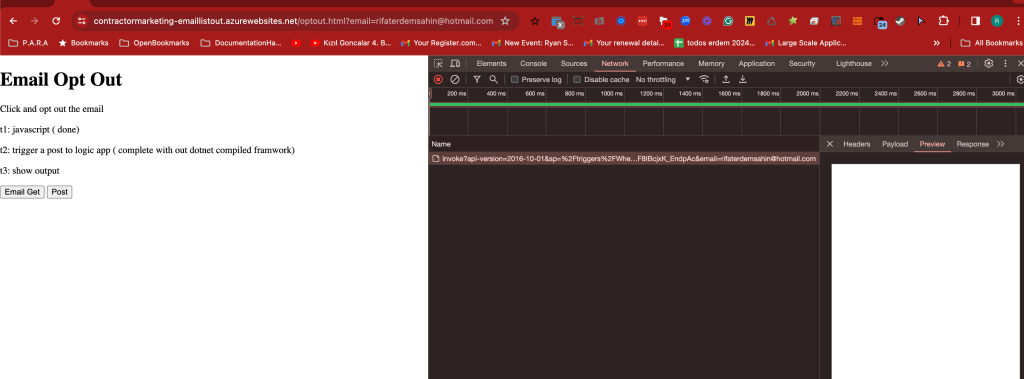Viewport: 1024px width, 379px height.
Task: Show the request Response tab
Action: [972, 144]
